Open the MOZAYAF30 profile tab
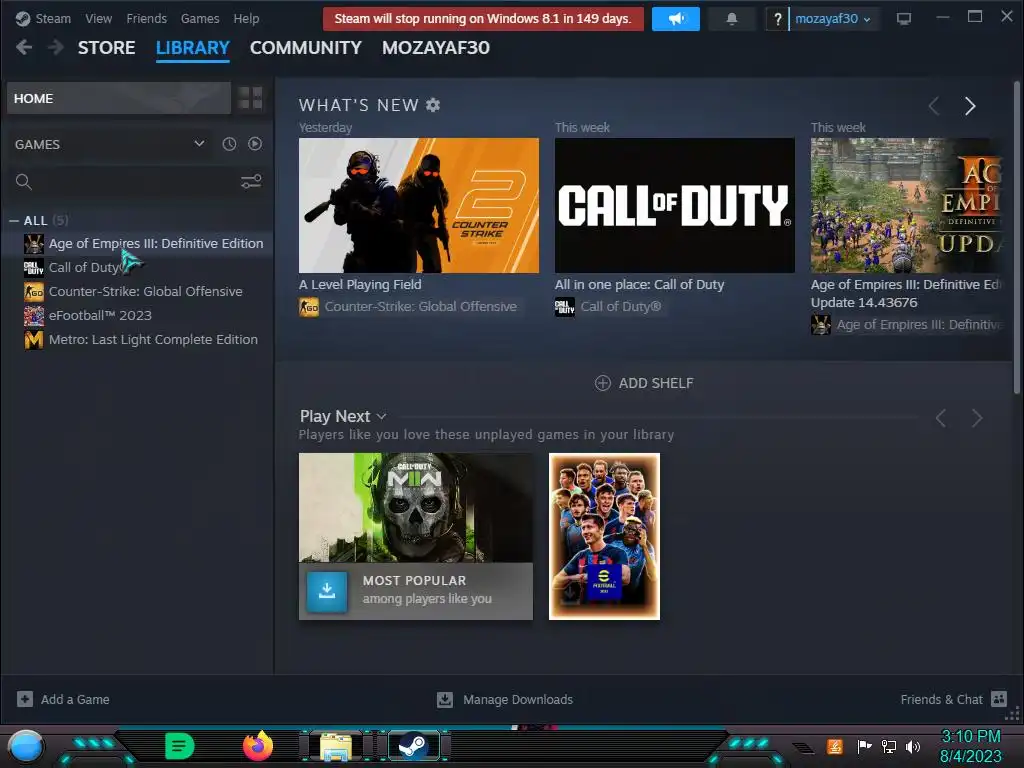This screenshot has height=768, width=1024. coord(436,48)
